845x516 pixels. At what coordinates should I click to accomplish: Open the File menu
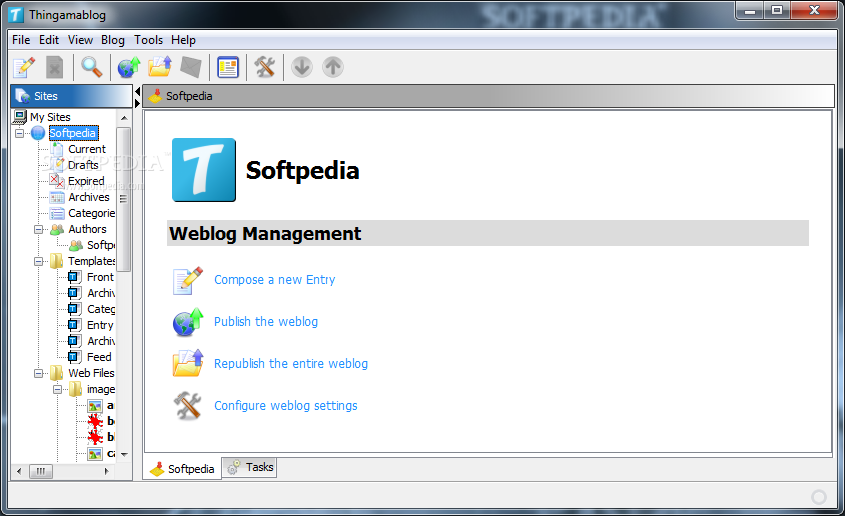21,40
